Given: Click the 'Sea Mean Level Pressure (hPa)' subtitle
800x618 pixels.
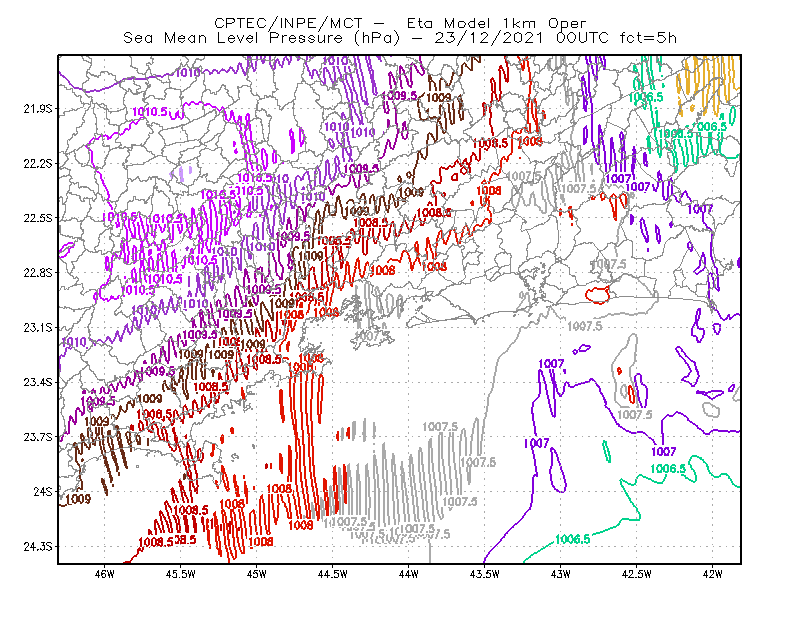Looking at the screenshot, I should coord(262,38).
